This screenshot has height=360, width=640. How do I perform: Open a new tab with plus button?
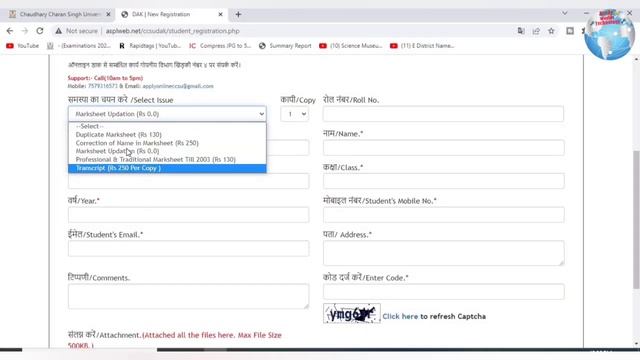(238, 14)
